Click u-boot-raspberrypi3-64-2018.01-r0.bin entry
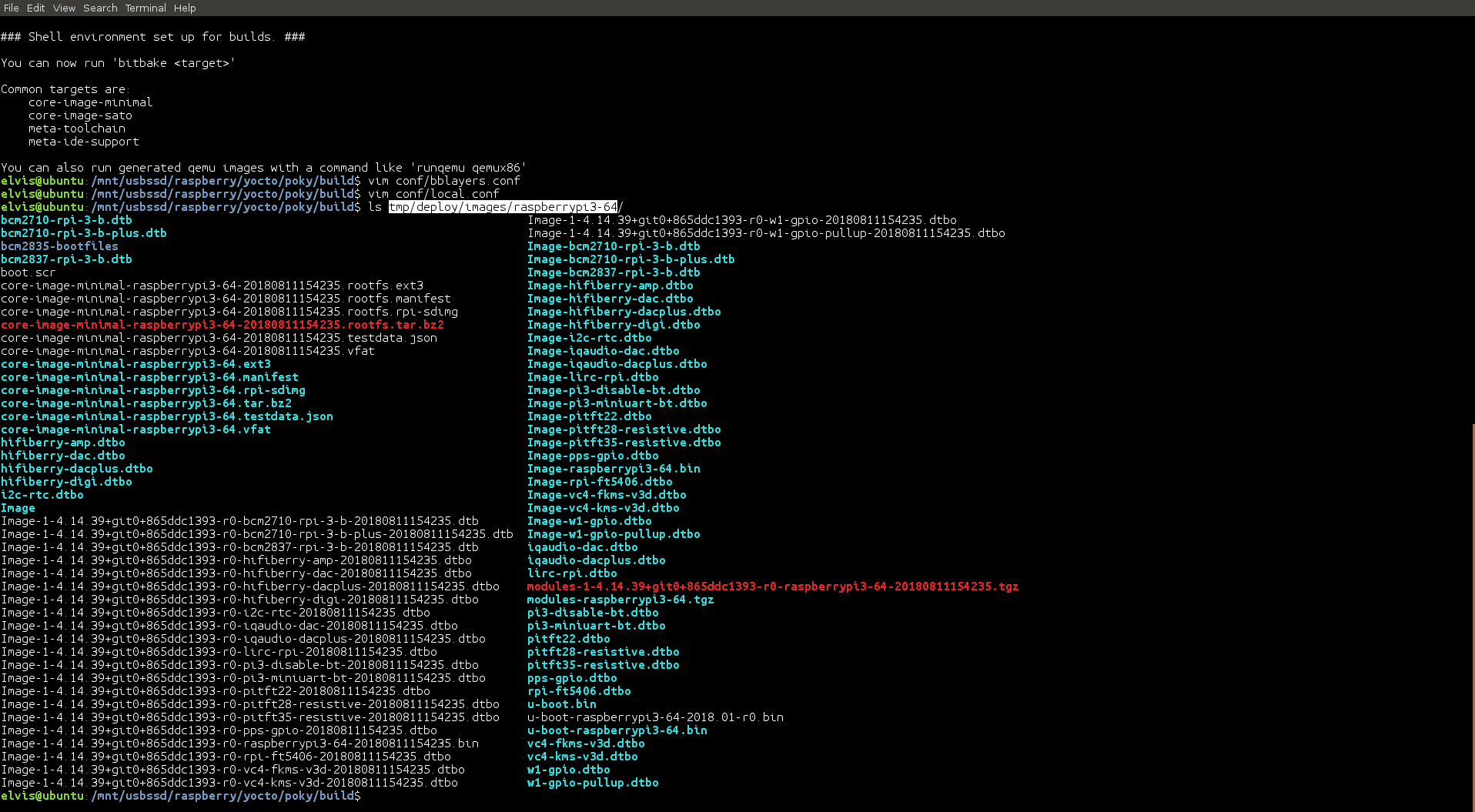 point(655,717)
